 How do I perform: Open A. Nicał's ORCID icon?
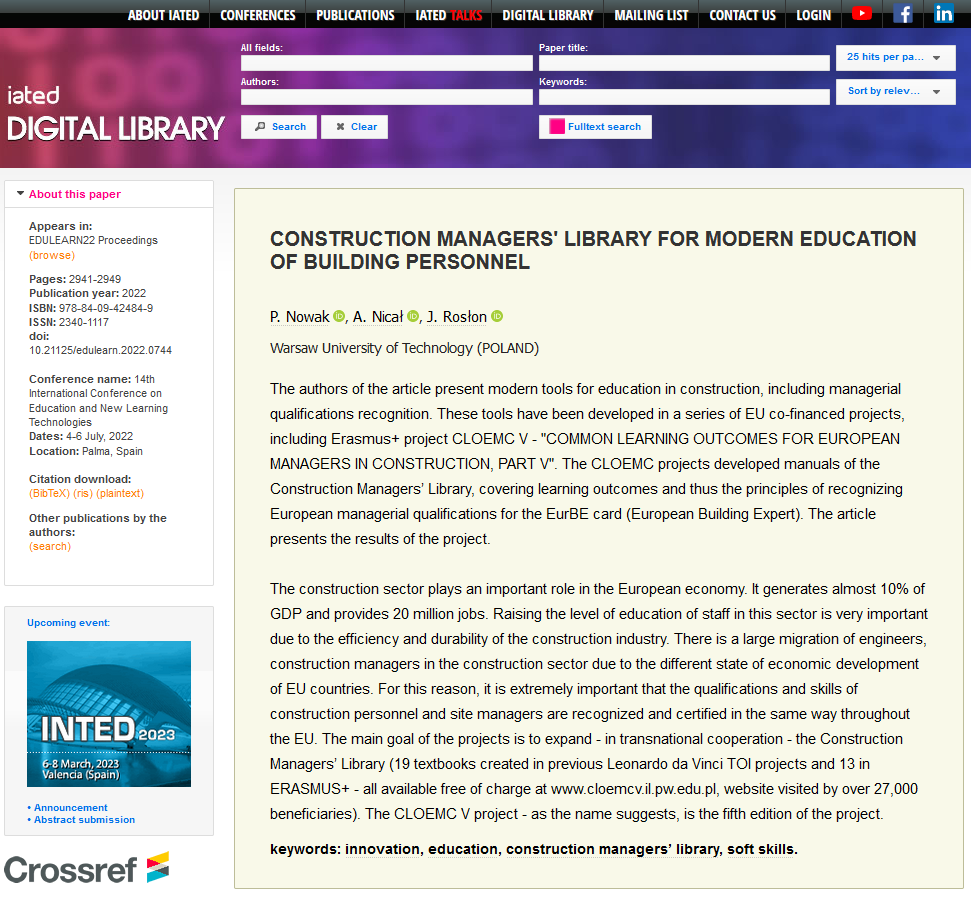coord(413,317)
